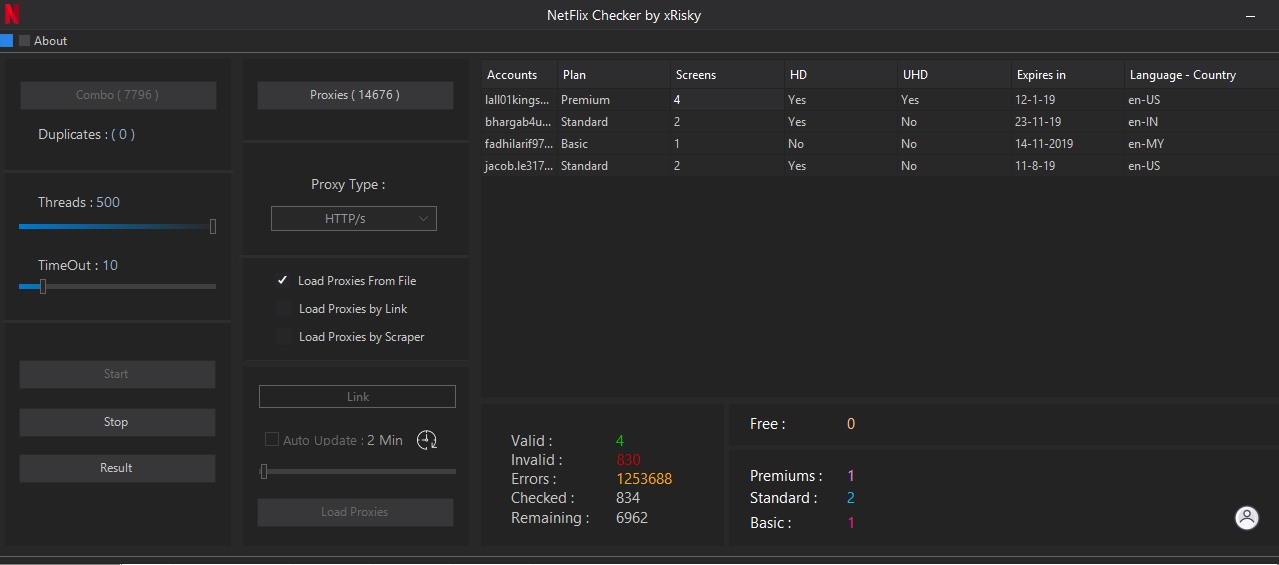Click the green Valid count 4
This screenshot has width=1279, height=565.
tap(620, 441)
